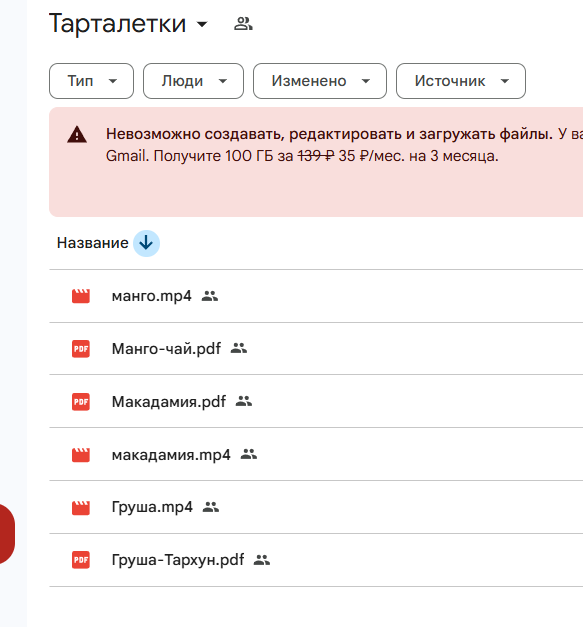This screenshot has height=627, width=583.
Task: Click the video icon of манго.mp4
Action: click(81, 296)
